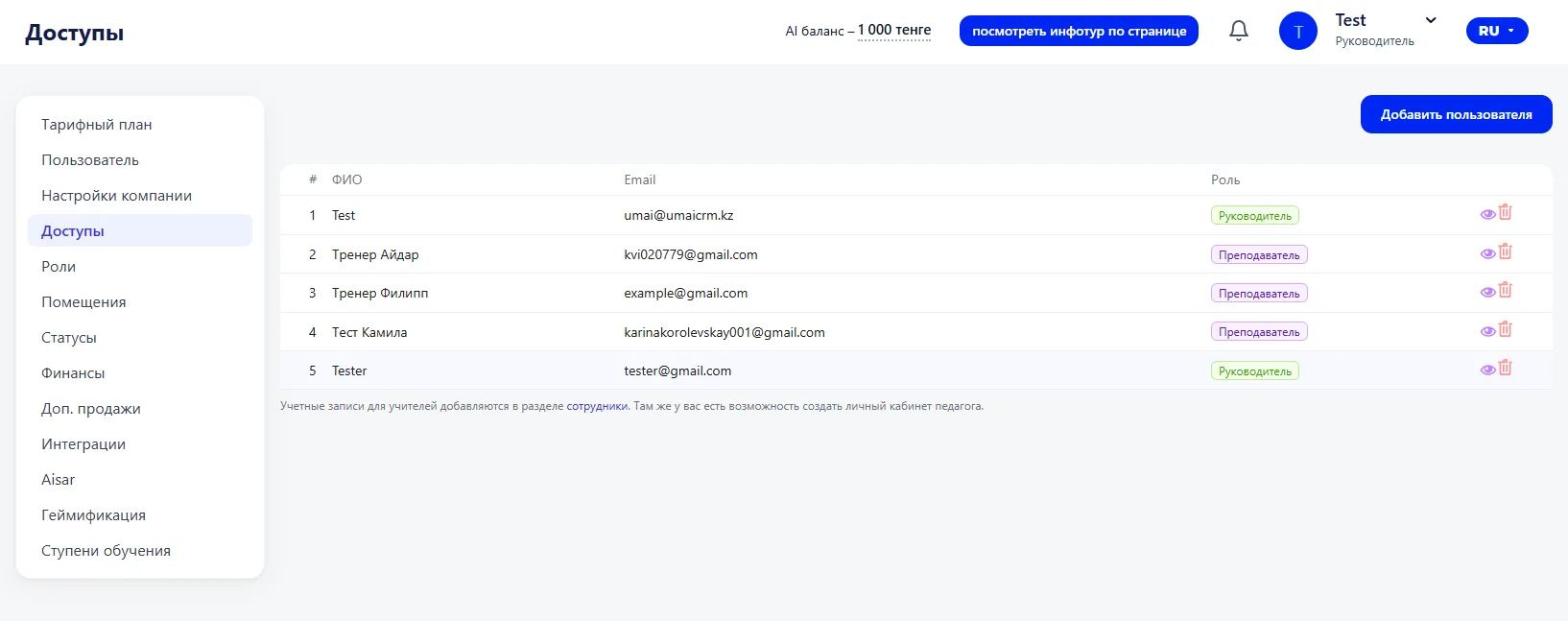
Task: Click the 1 000 тенге balance link
Action: pos(894,31)
